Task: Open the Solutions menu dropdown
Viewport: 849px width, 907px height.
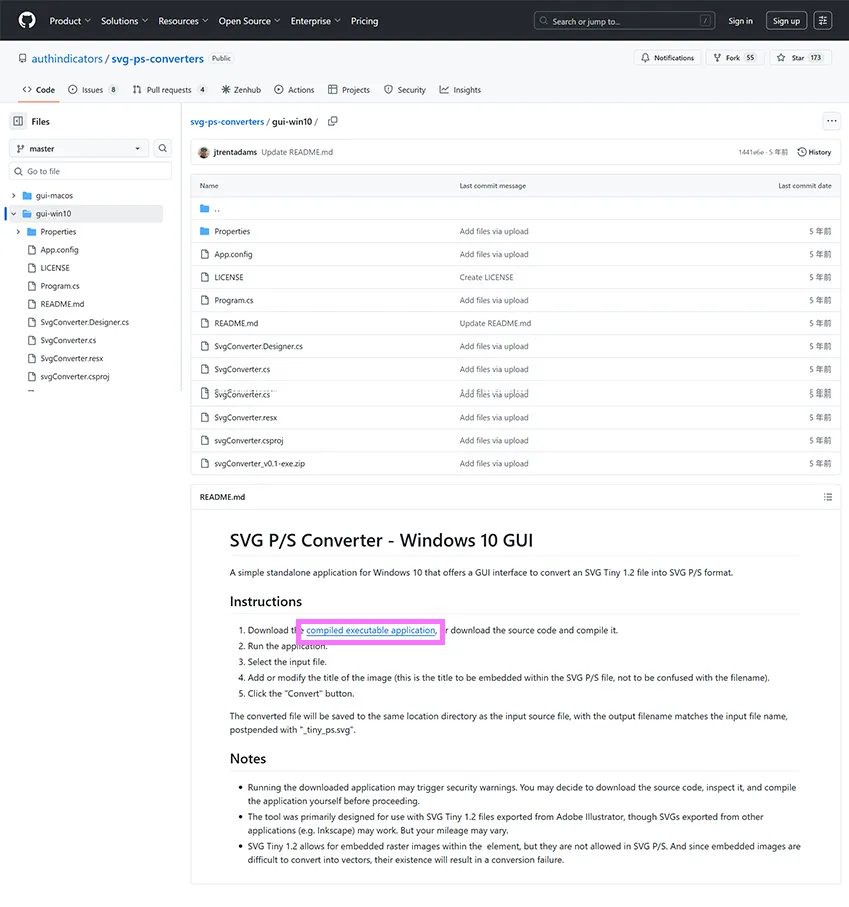Action: (124, 21)
